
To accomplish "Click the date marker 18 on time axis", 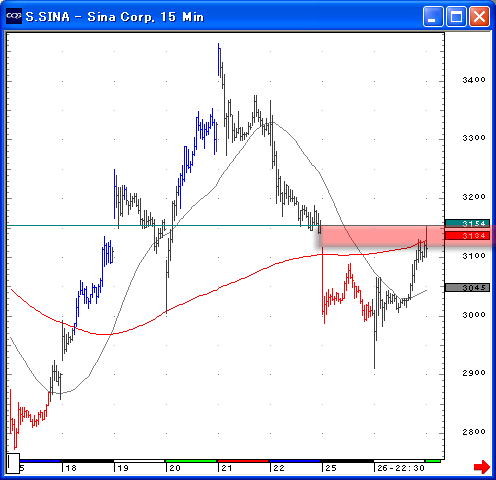I will coord(71,468).
